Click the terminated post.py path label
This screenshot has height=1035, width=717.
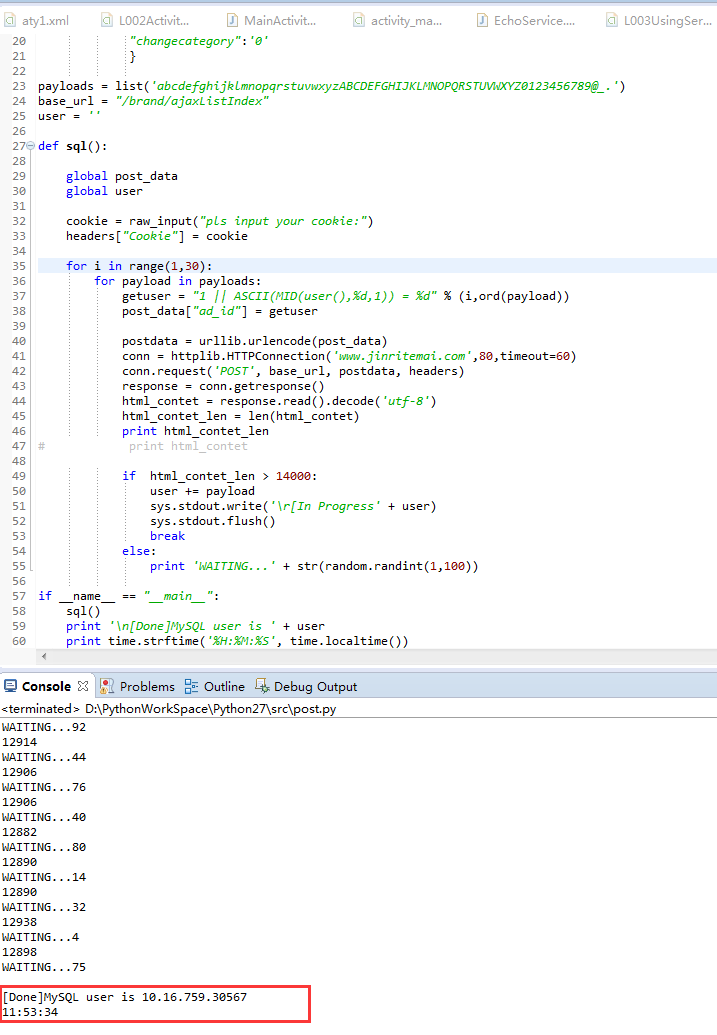[169, 709]
